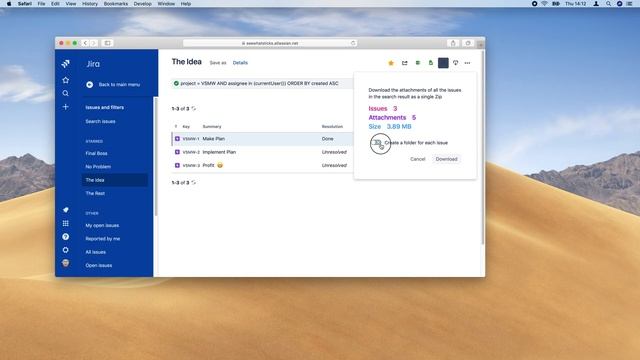Click Safari share button
The width and height of the screenshot is (640, 360).
[453, 43]
